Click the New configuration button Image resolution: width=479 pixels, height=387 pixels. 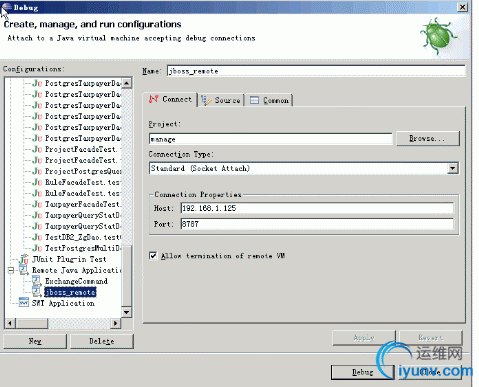35,341
